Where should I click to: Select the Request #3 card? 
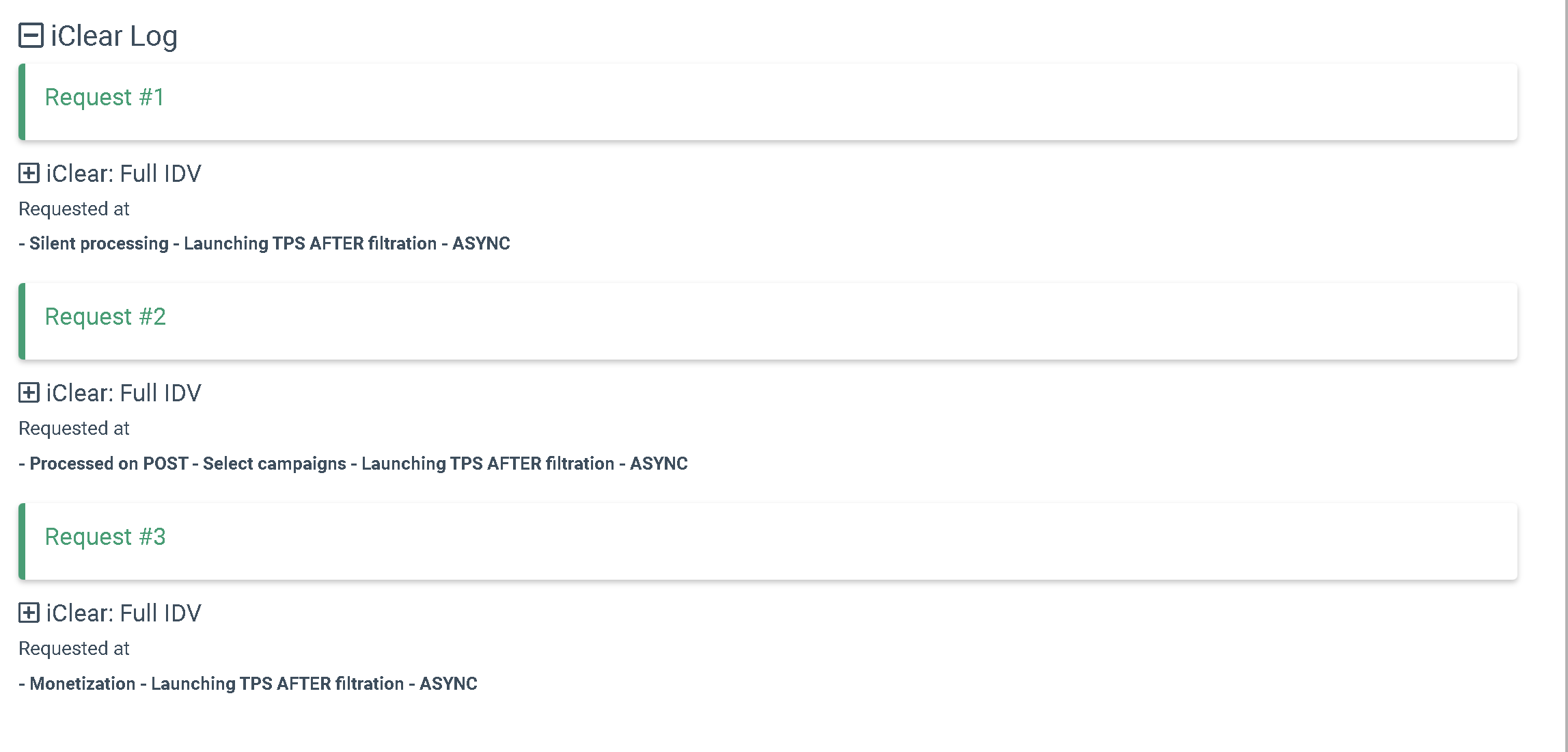click(x=769, y=541)
